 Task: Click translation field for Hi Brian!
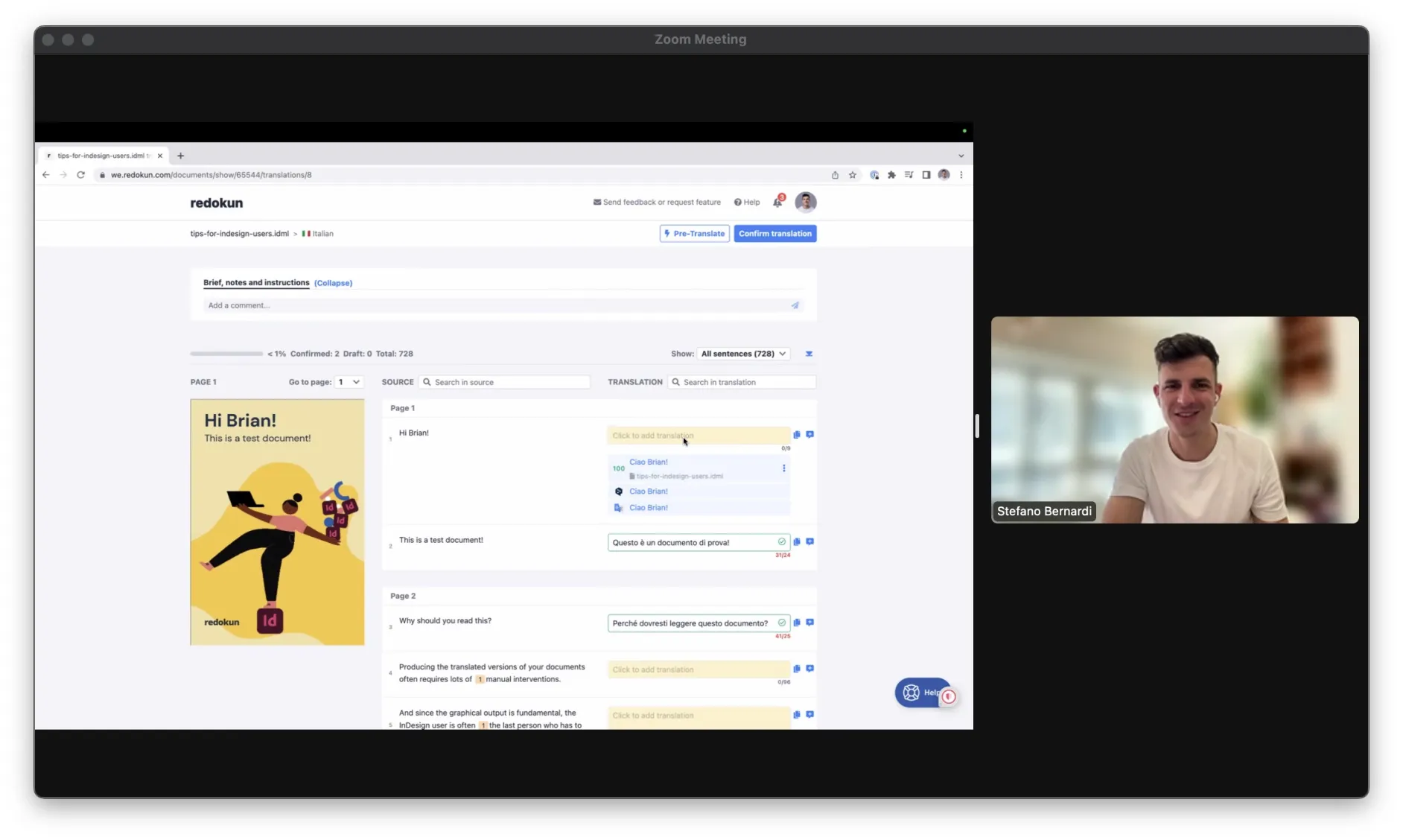pyautogui.click(x=699, y=436)
